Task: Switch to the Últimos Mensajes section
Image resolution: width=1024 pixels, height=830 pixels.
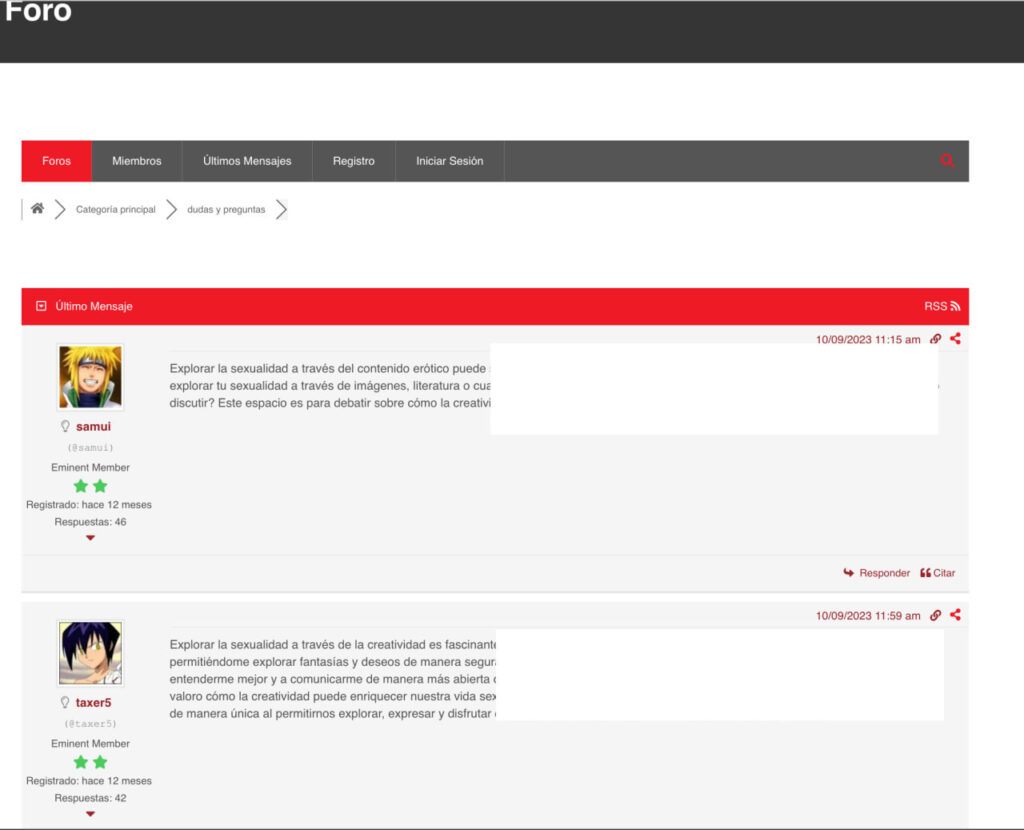Action: [x=246, y=160]
